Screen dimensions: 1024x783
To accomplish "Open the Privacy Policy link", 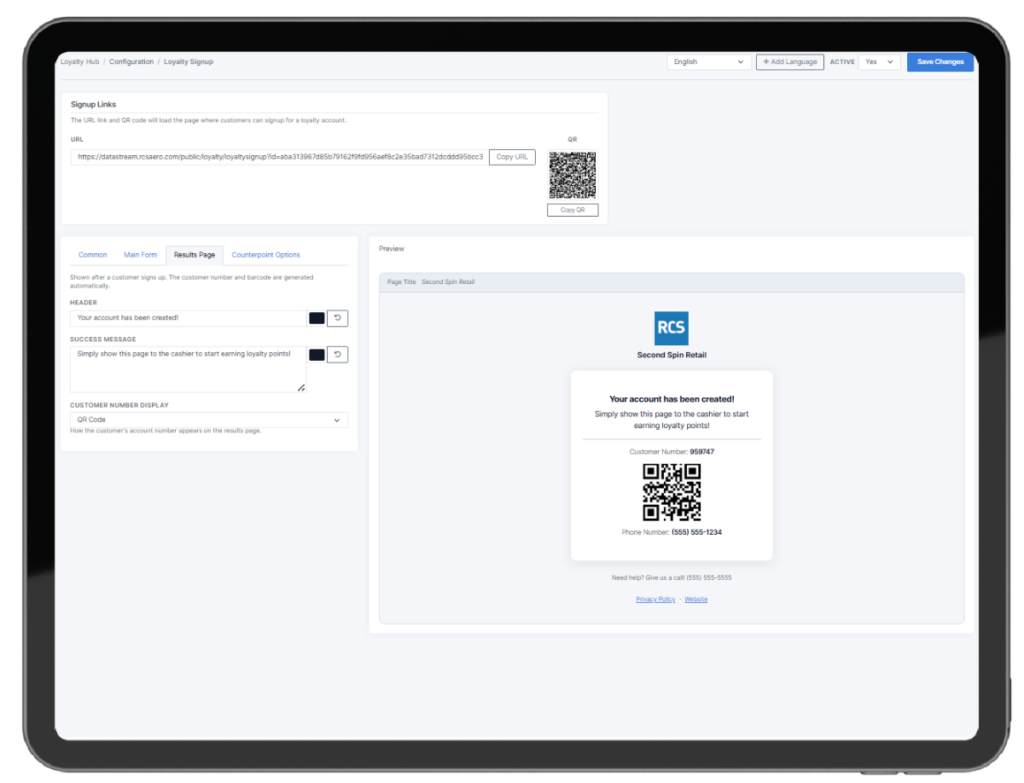I will (x=655, y=599).
